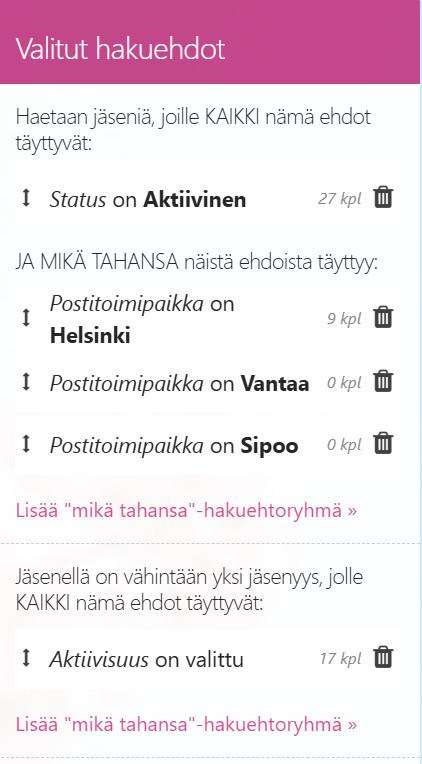The image size is (422, 764).
Task: Click the 27 kpl result count
Action: point(340,199)
